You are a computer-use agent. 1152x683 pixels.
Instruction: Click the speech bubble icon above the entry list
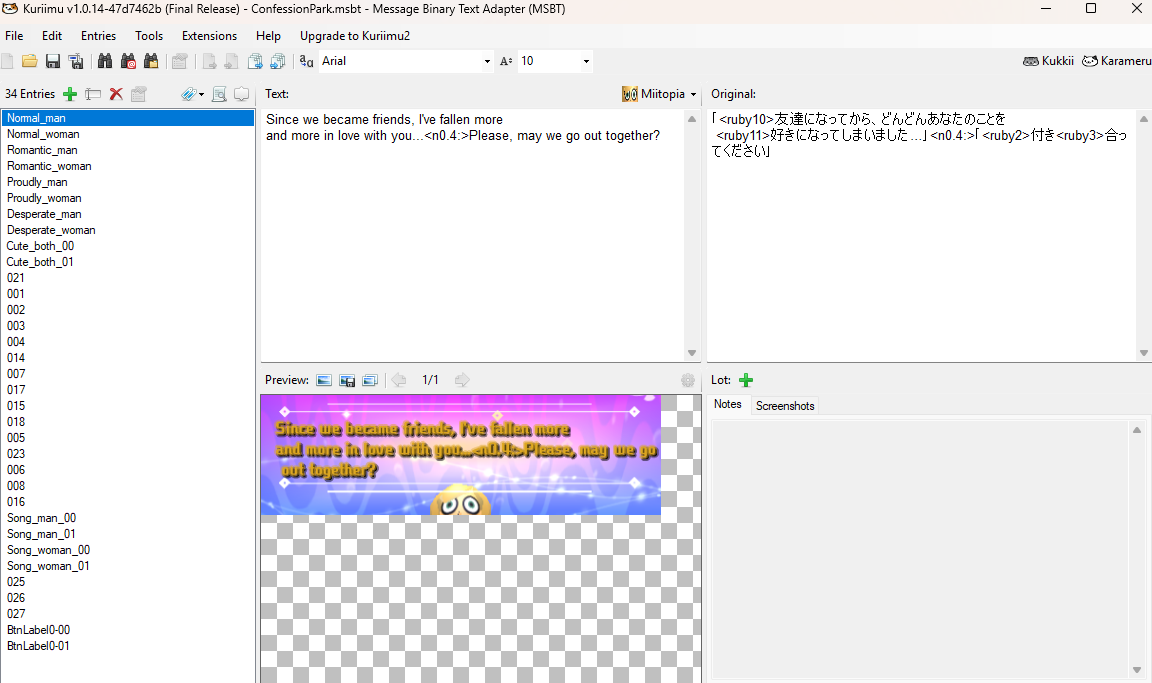242,94
